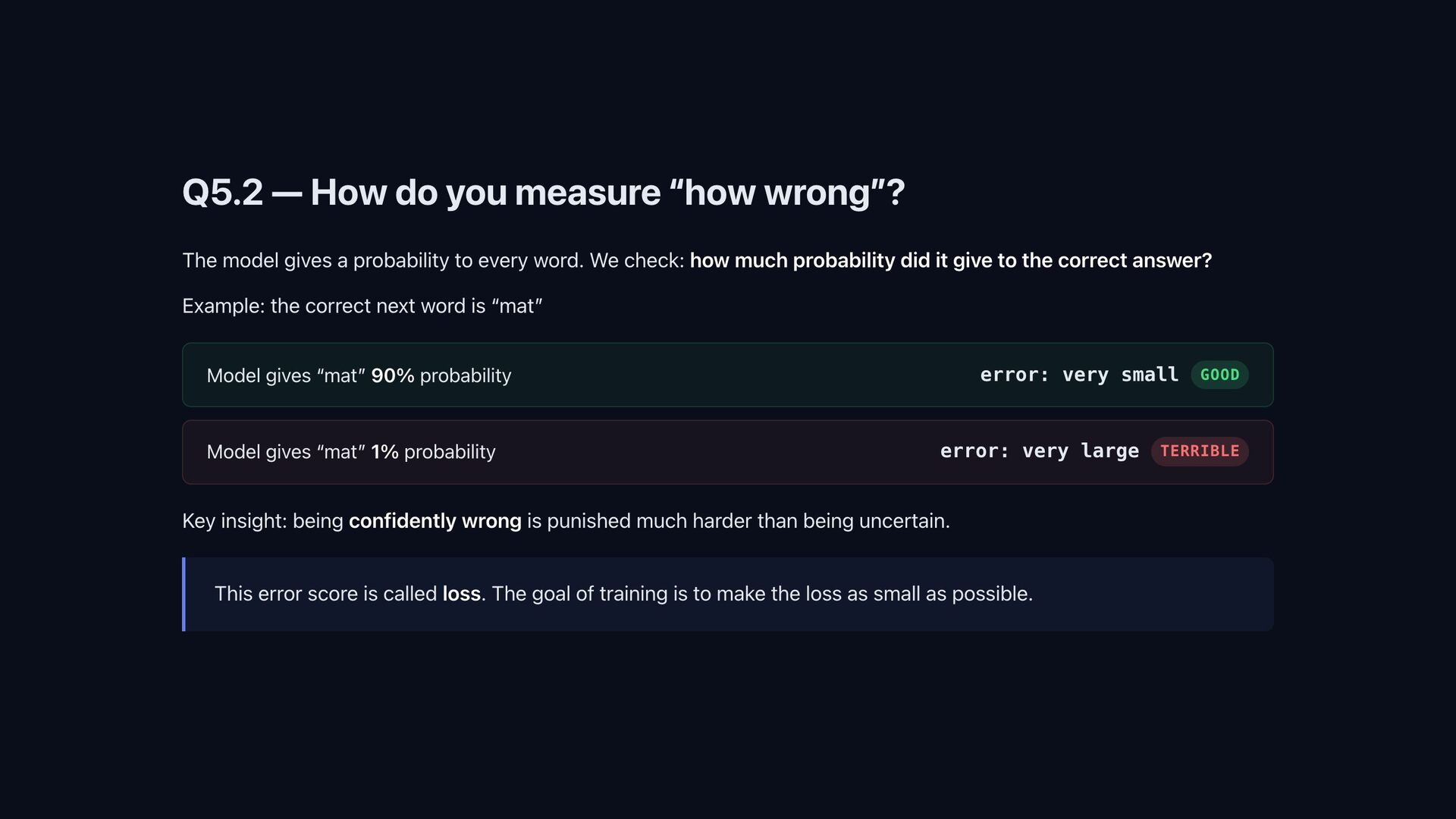Image resolution: width=1456 pixels, height=819 pixels.
Task: Click the "error: very small" code text
Action: tap(1078, 375)
